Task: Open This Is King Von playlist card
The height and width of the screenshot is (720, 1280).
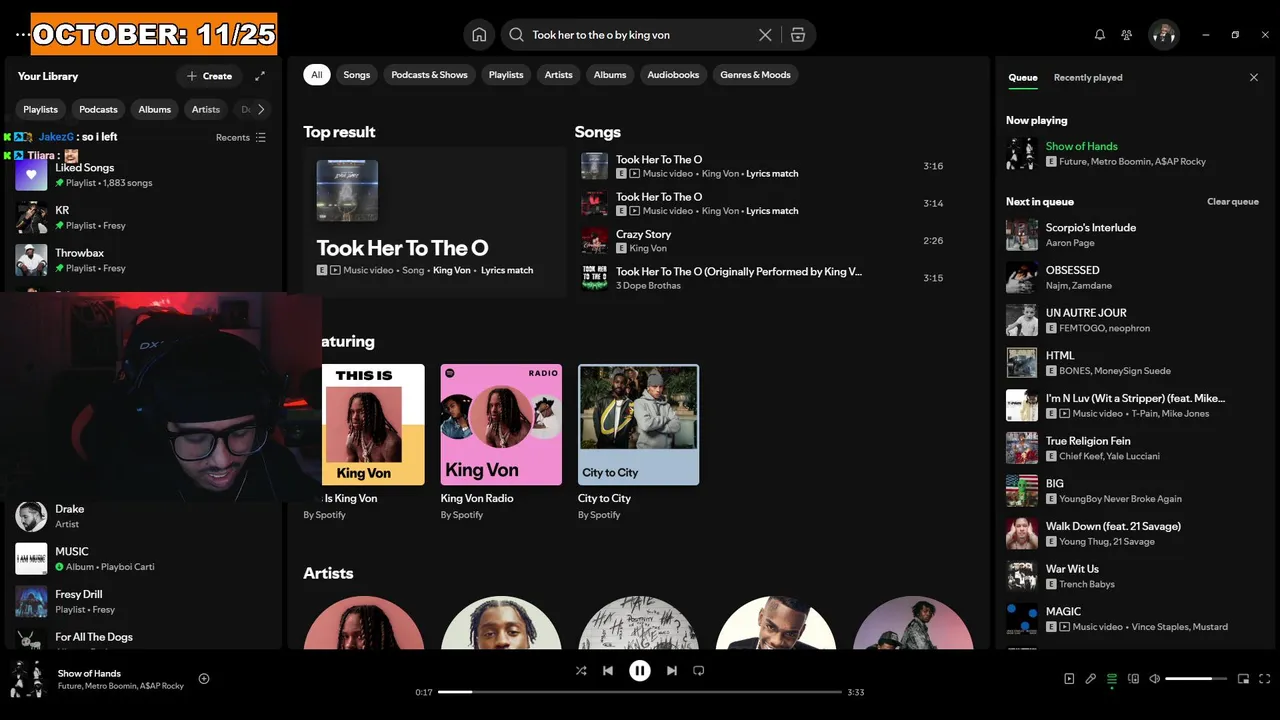Action: click(364, 442)
